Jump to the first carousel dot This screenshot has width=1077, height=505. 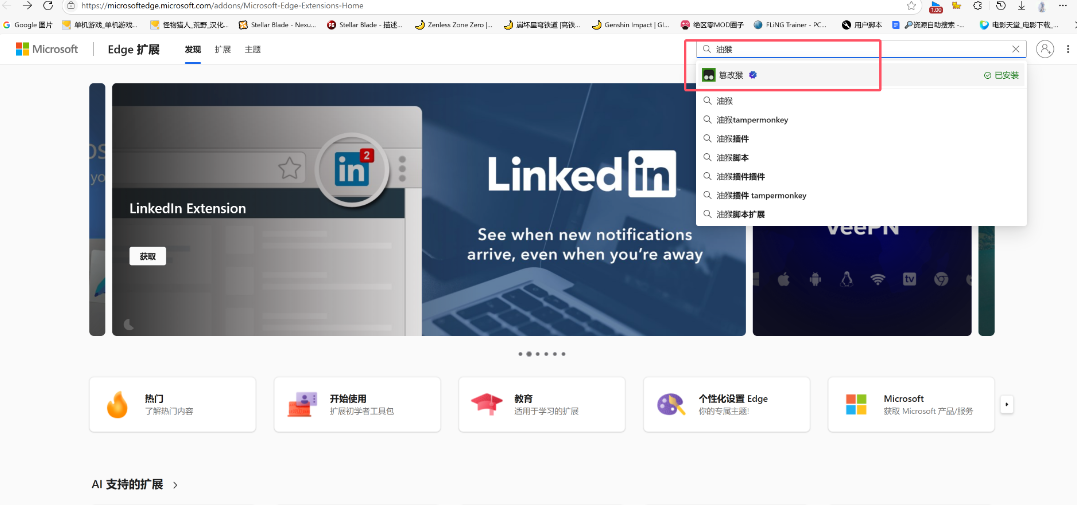pos(520,354)
